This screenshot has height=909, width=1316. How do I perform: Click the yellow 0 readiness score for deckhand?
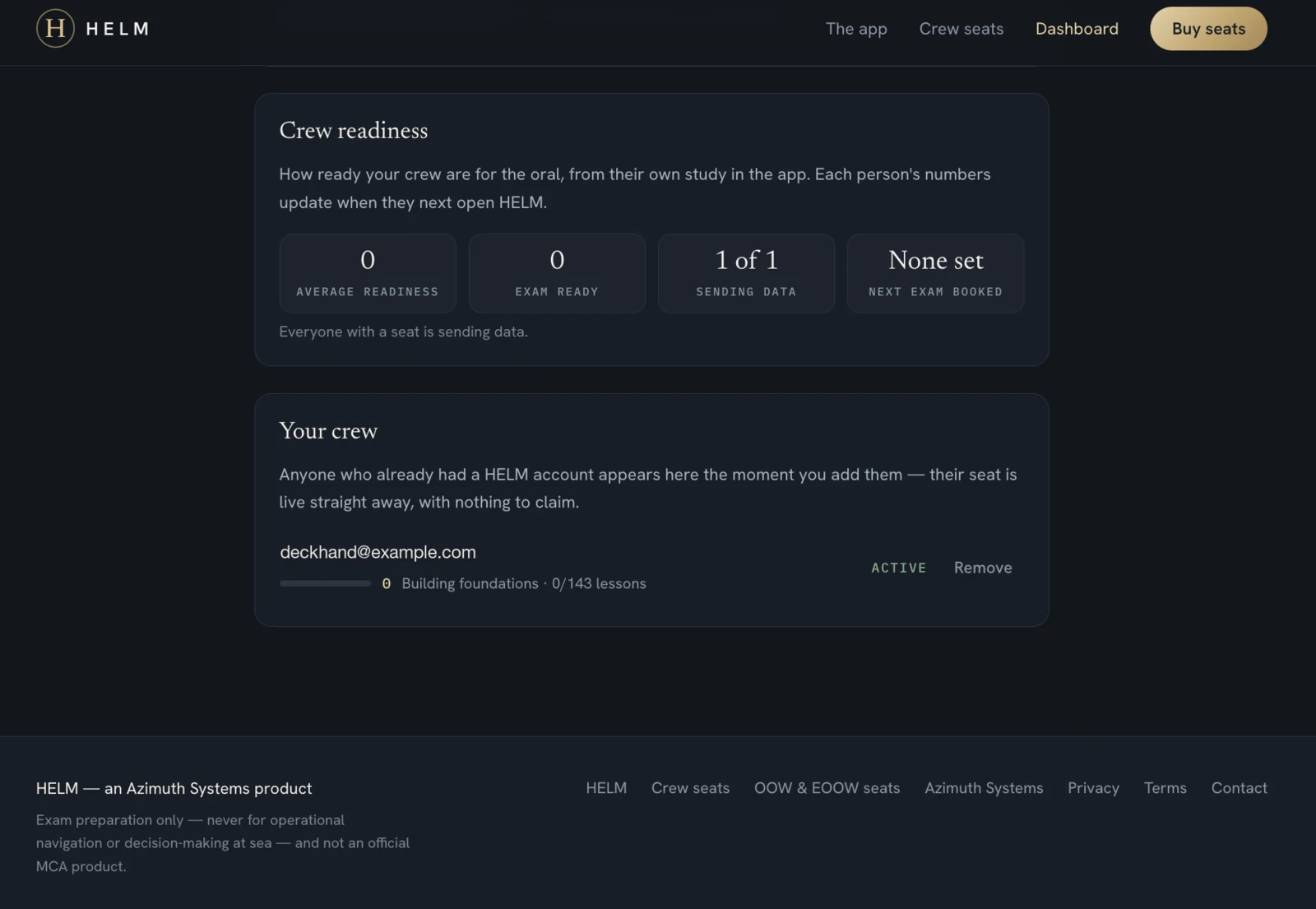click(386, 583)
